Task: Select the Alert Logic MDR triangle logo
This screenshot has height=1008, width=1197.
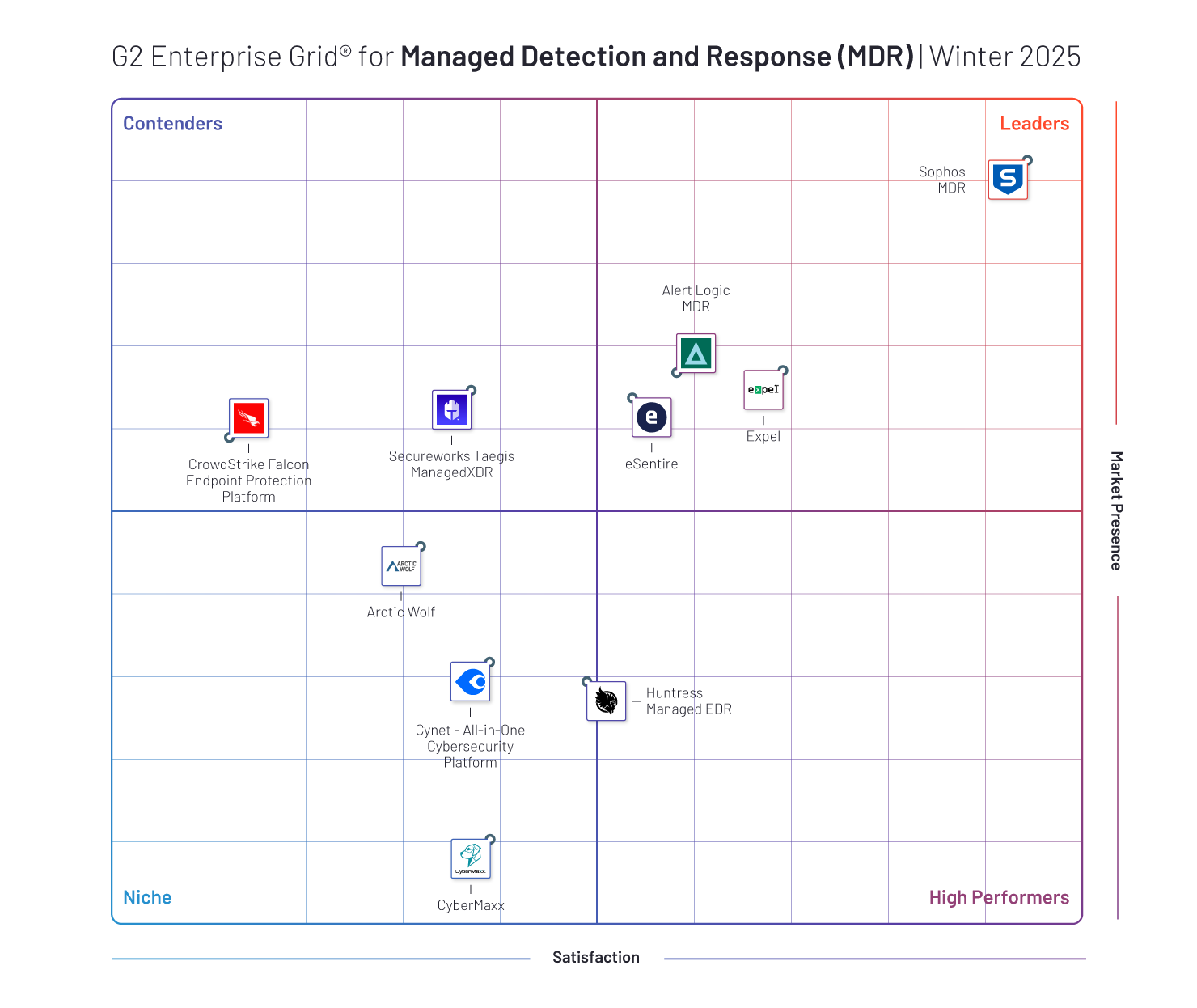Action: [x=696, y=354]
